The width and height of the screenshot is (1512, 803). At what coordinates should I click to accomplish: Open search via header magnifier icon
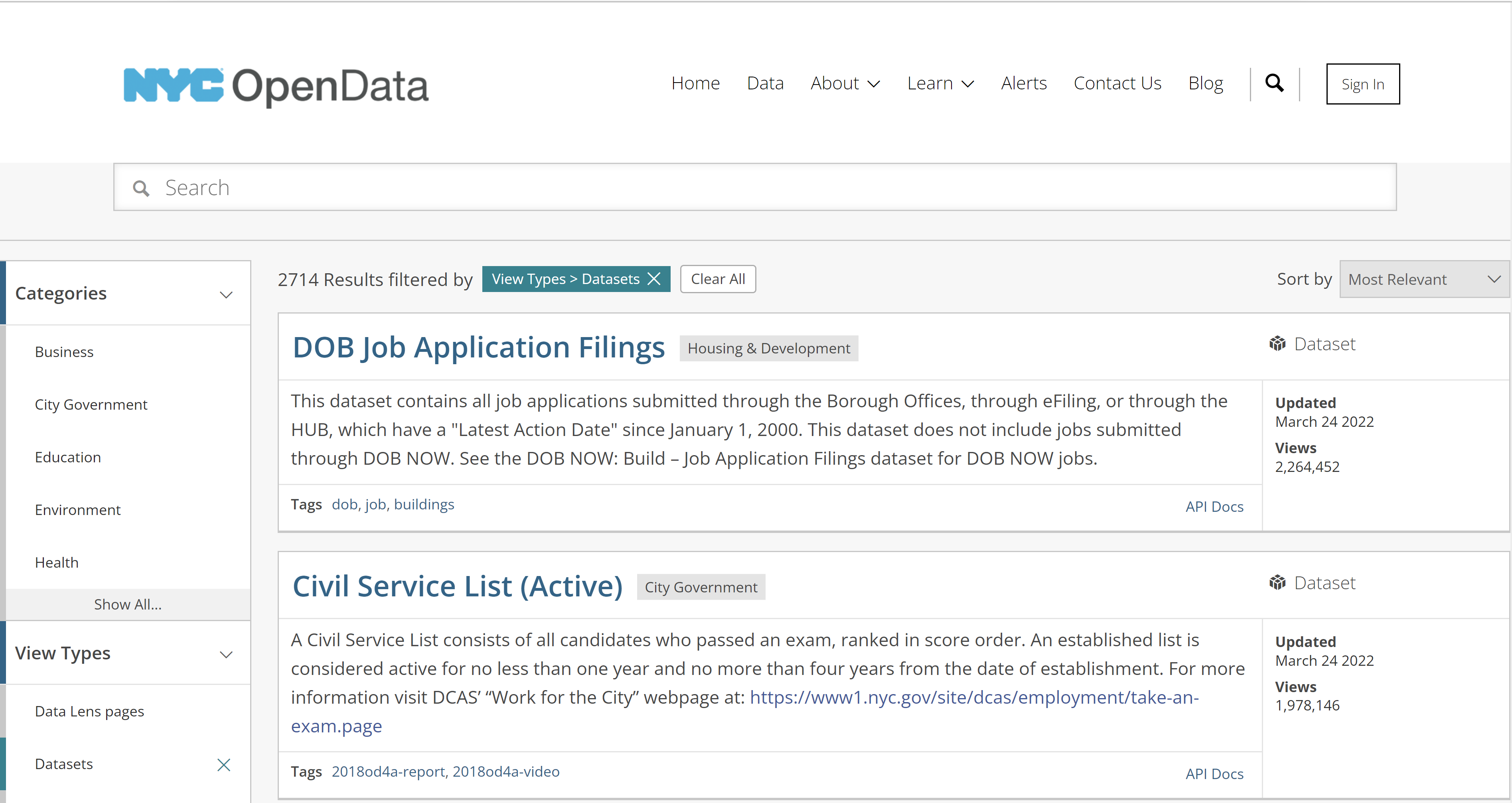(x=1274, y=83)
